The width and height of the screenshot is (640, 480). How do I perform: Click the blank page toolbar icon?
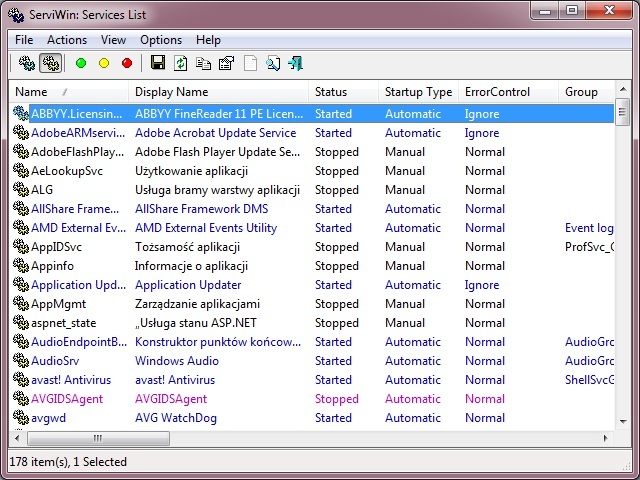[250, 63]
